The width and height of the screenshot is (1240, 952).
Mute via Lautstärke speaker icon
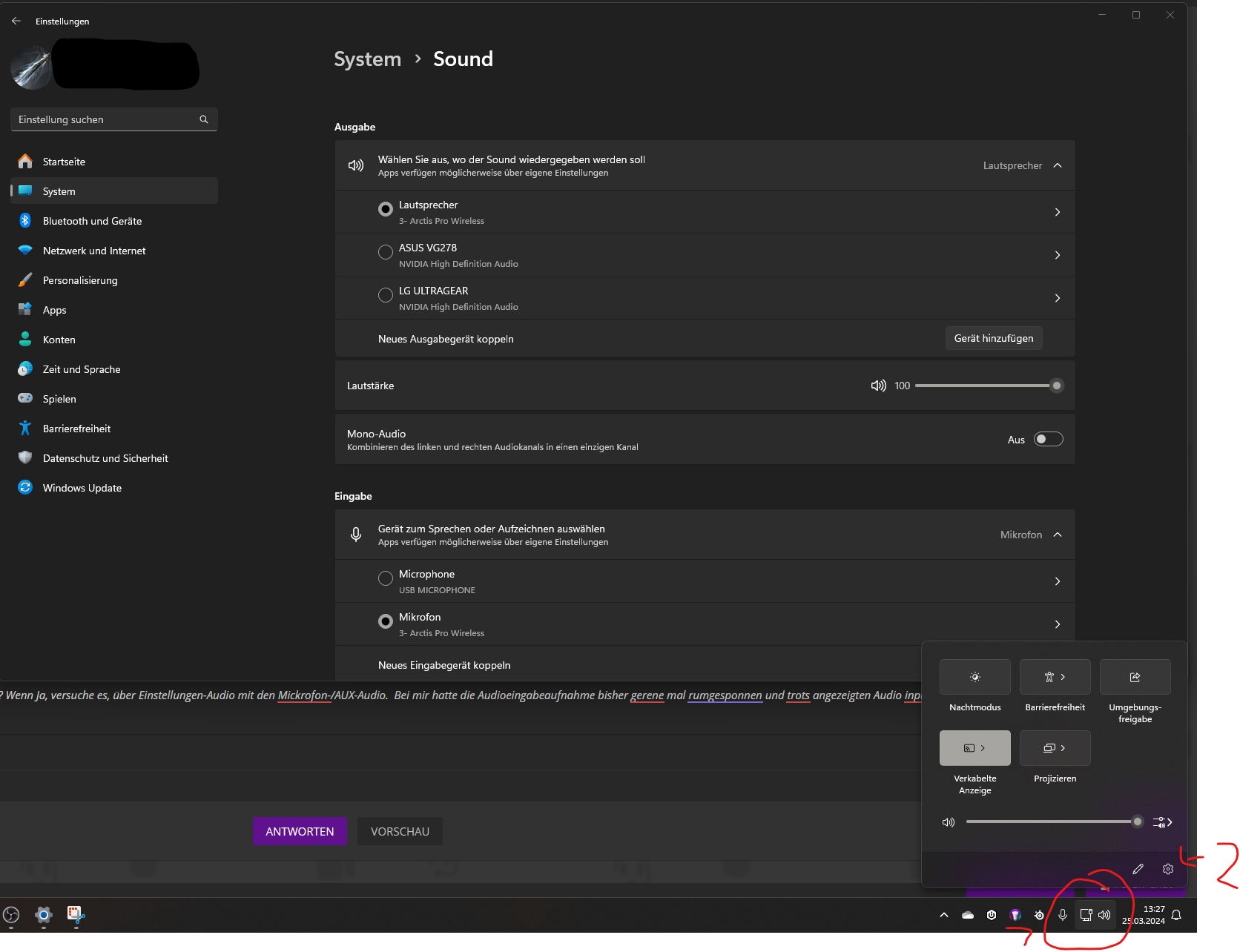click(878, 386)
